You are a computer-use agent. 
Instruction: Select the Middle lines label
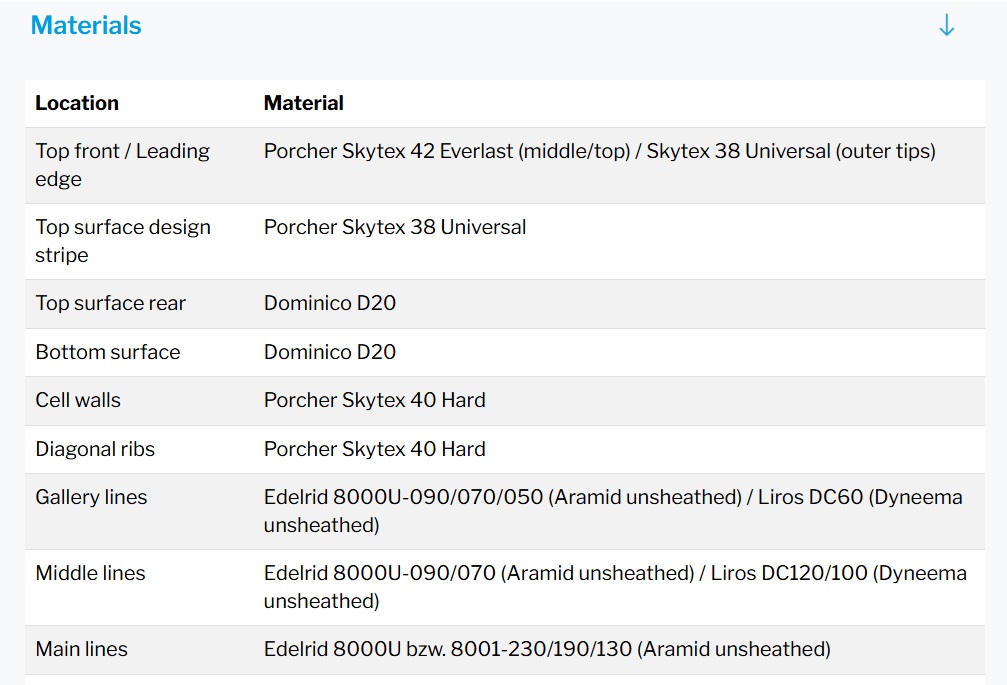[x=90, y=573]
